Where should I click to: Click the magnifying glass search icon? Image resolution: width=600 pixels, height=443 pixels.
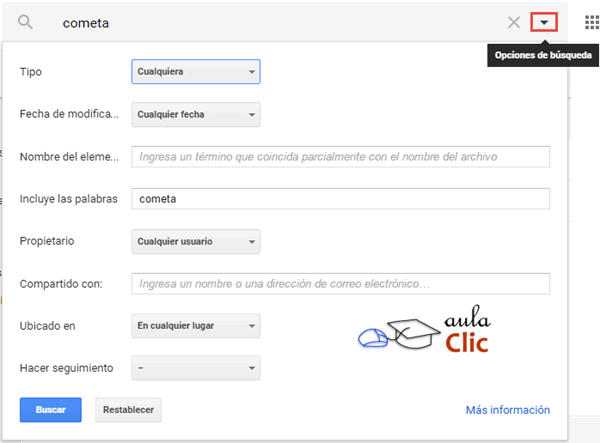pyautogui.click(x=26, y=22)
